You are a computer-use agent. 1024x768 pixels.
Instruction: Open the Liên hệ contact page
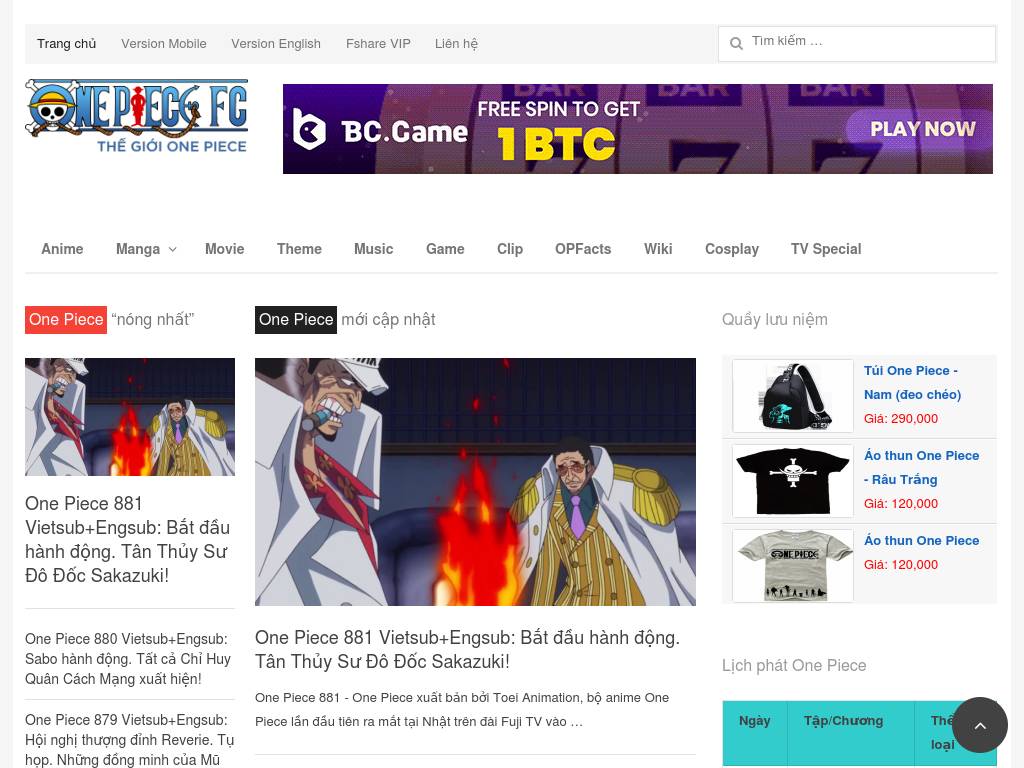[x=456, y=44]
